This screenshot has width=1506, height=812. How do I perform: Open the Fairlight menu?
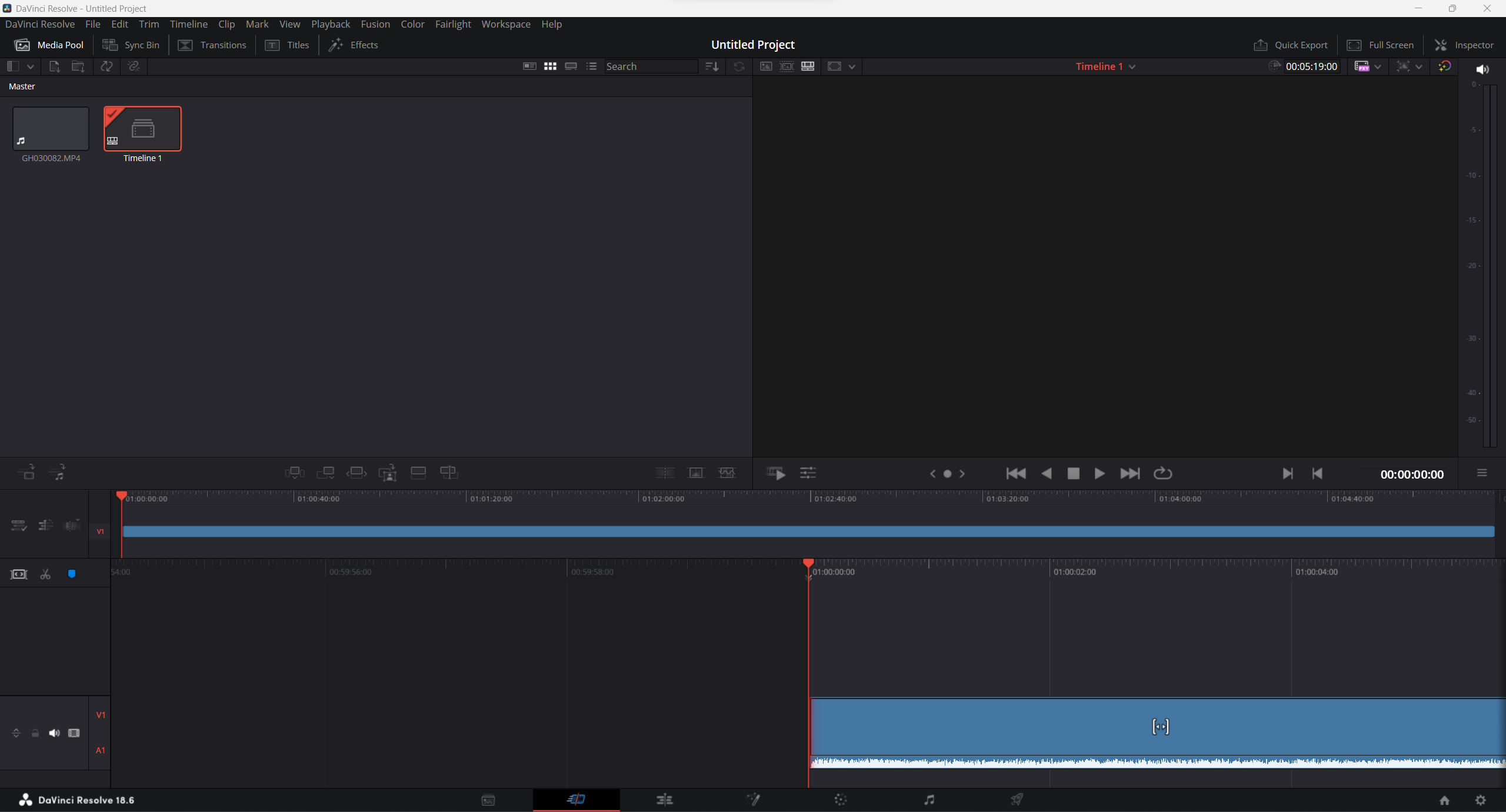point(453,24)
